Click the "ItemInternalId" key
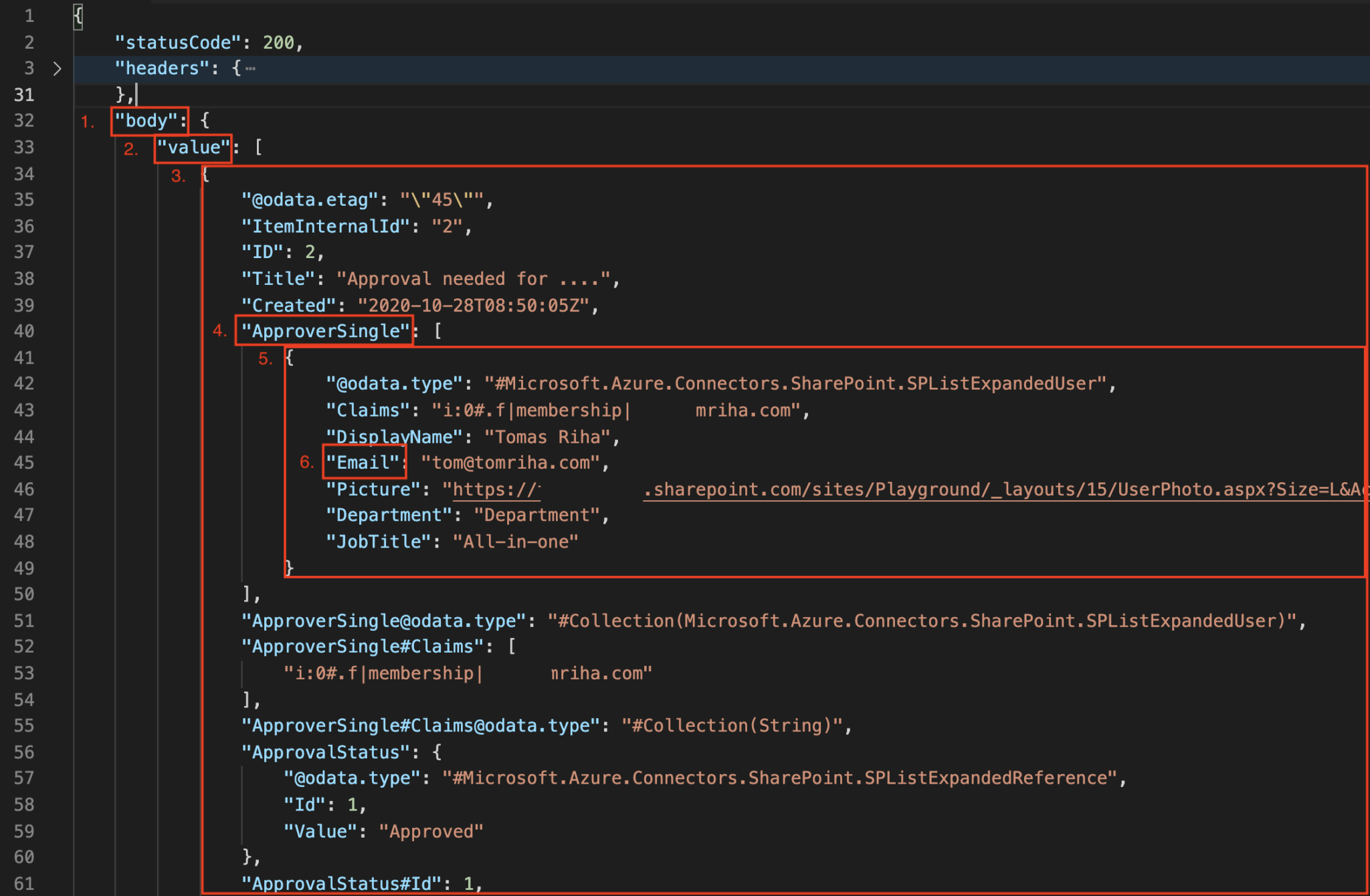 click(325, 227)
